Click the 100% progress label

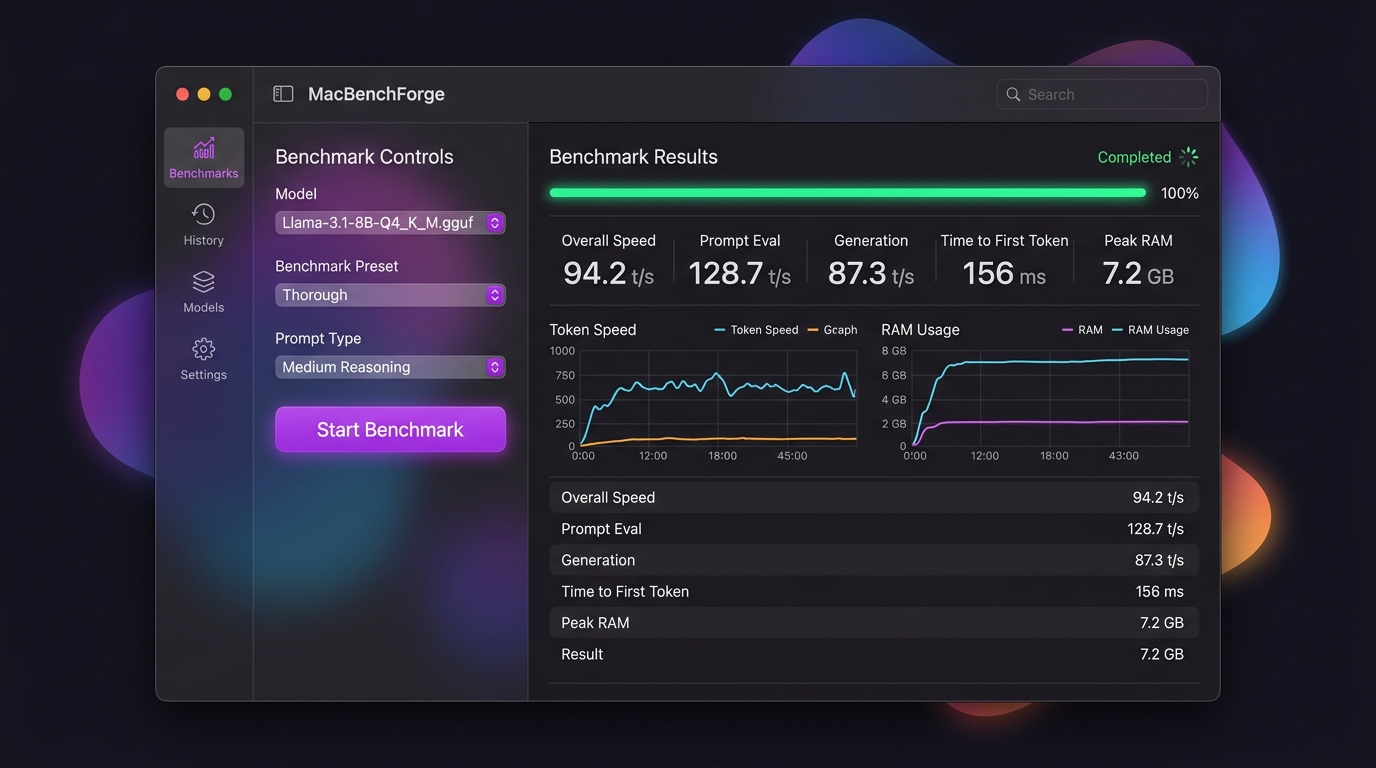(1180, 193)
